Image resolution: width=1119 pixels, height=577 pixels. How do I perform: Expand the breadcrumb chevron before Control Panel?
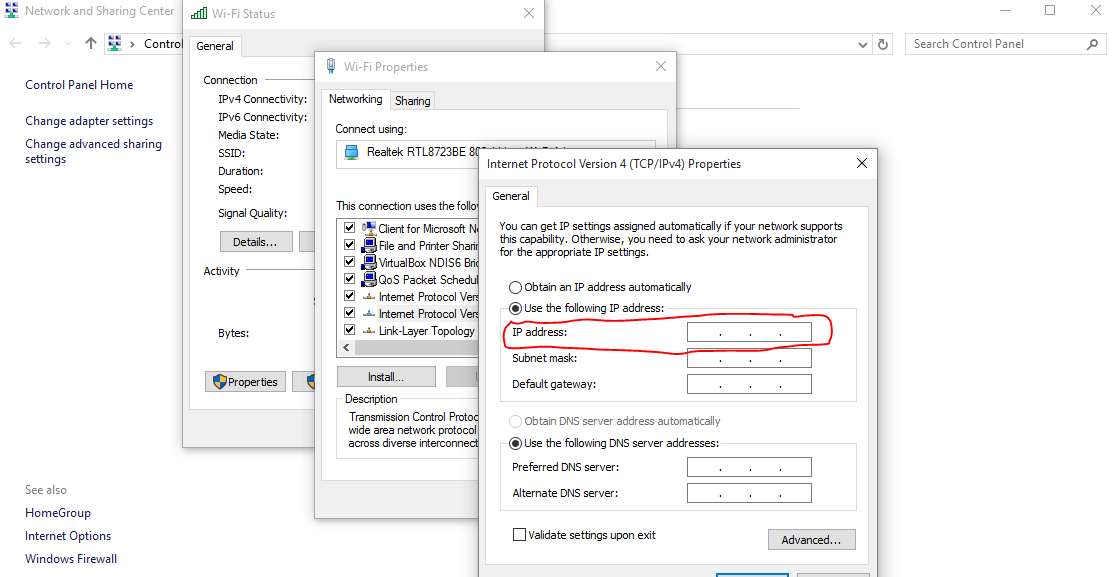133,44
